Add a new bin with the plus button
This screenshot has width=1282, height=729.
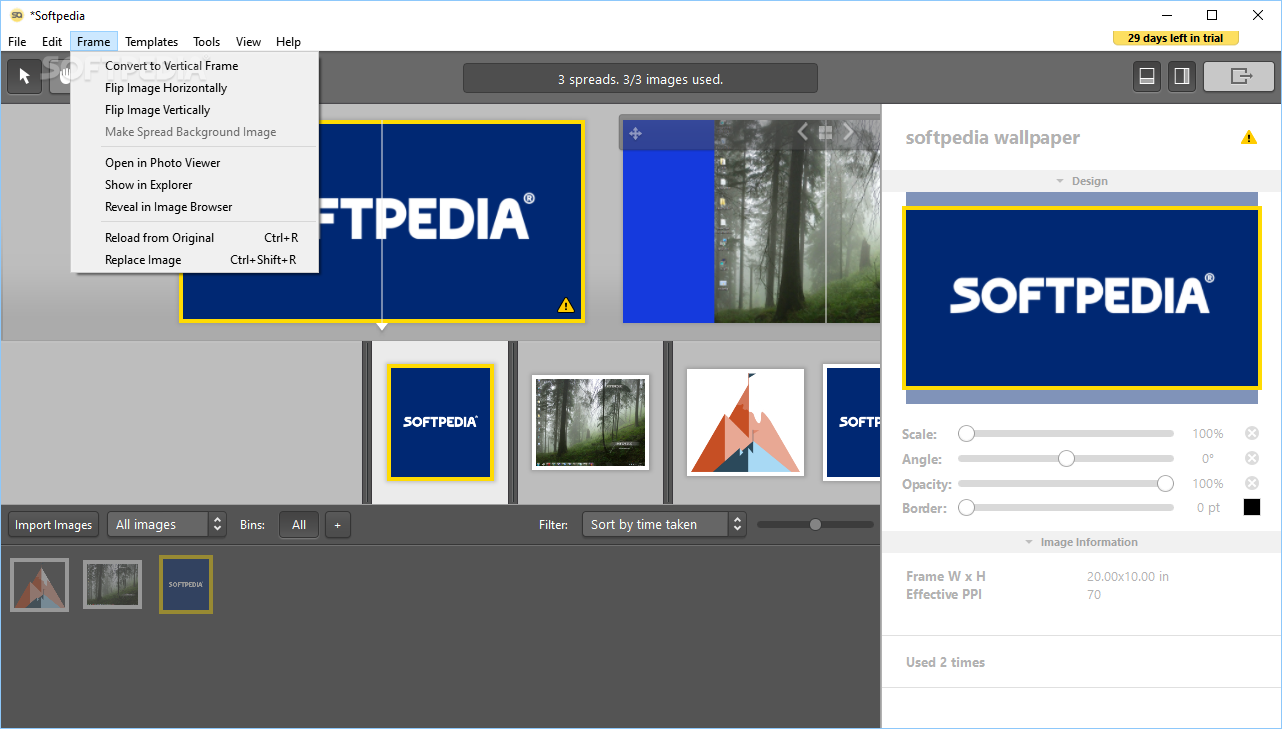(x=337, y=524)
